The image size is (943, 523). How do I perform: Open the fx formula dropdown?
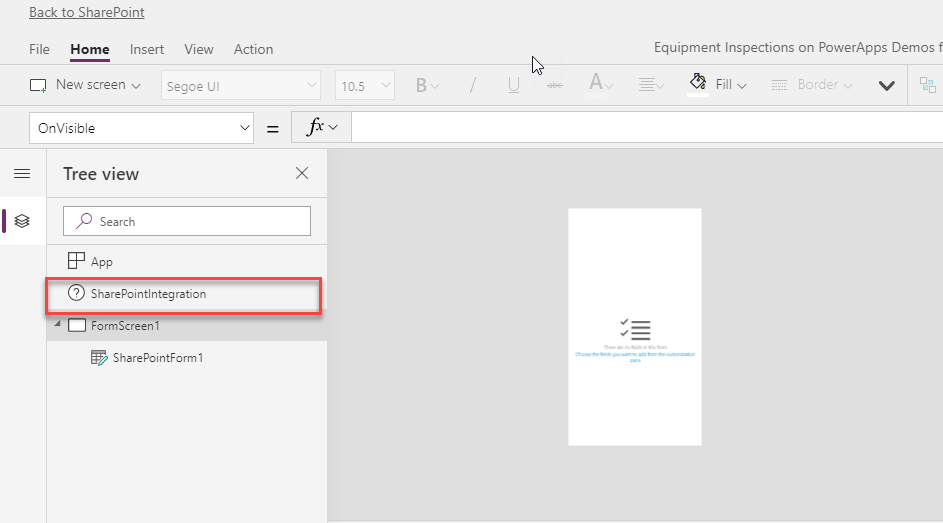pyautogui.click(x=321, y=127)
